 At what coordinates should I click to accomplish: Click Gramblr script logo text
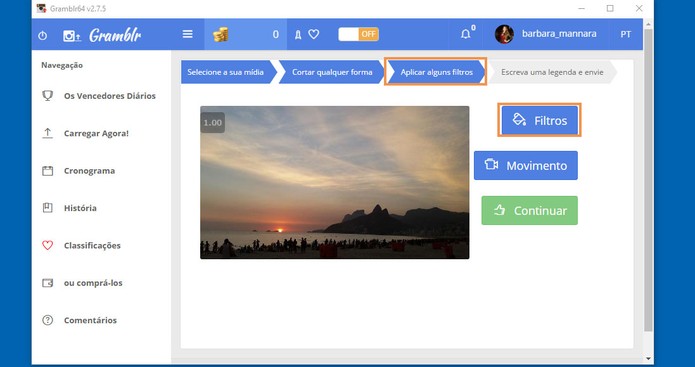tap(115, 35)
